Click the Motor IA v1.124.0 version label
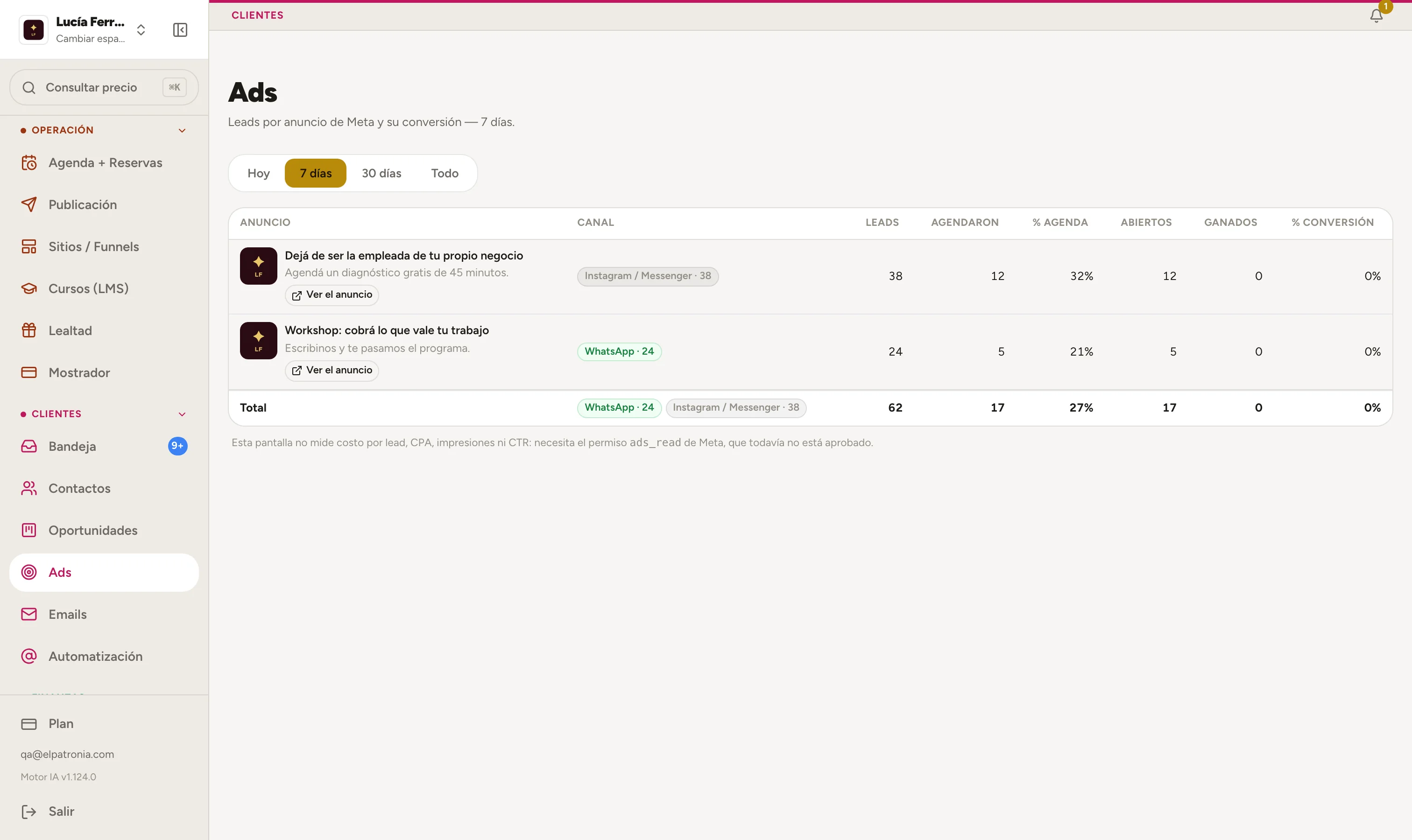 (58, 777)
